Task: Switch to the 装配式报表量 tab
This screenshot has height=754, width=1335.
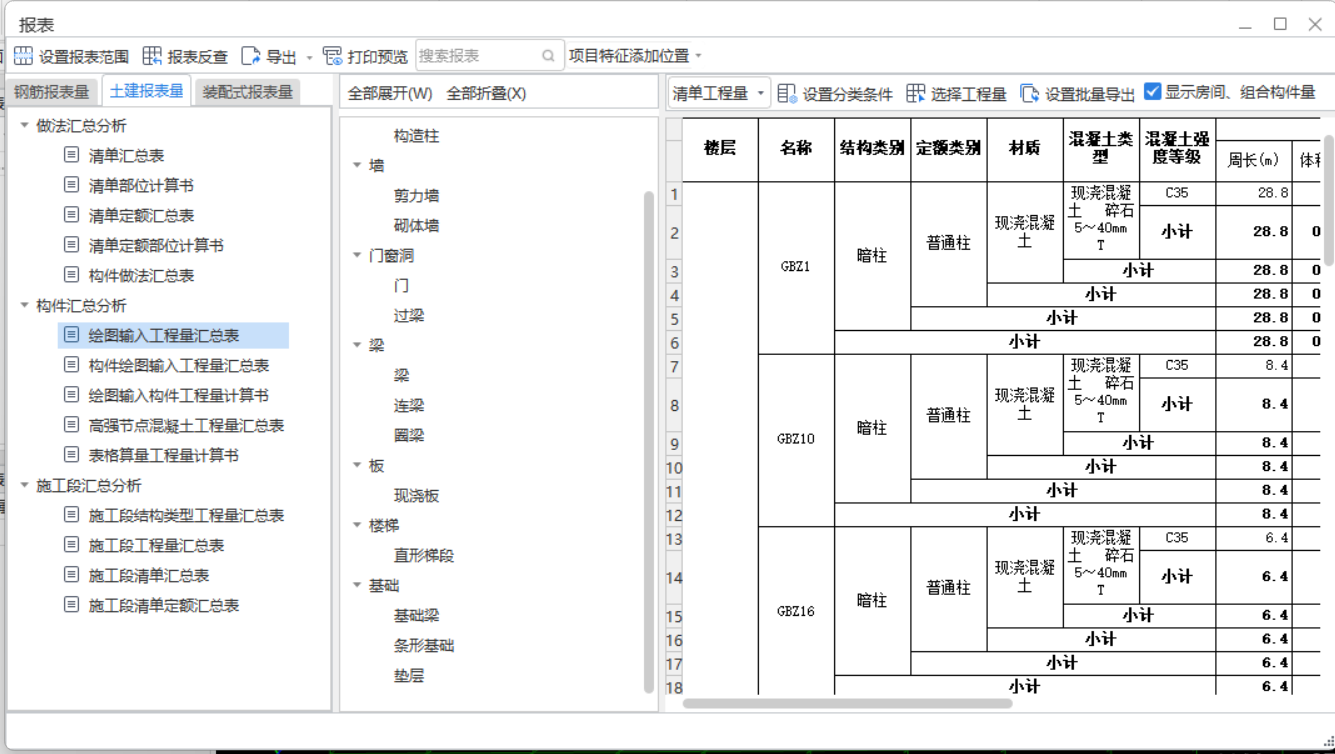Action: [248, 92]
